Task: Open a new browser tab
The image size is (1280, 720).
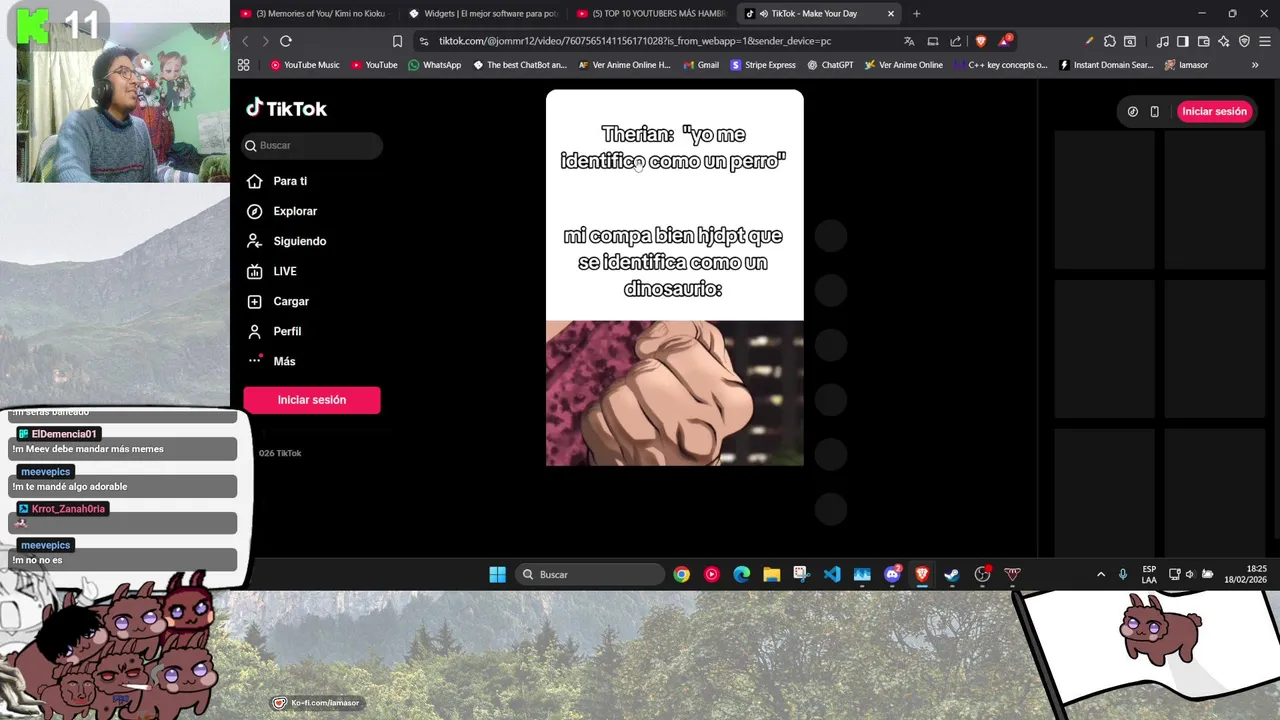Action: coord(916,14)
